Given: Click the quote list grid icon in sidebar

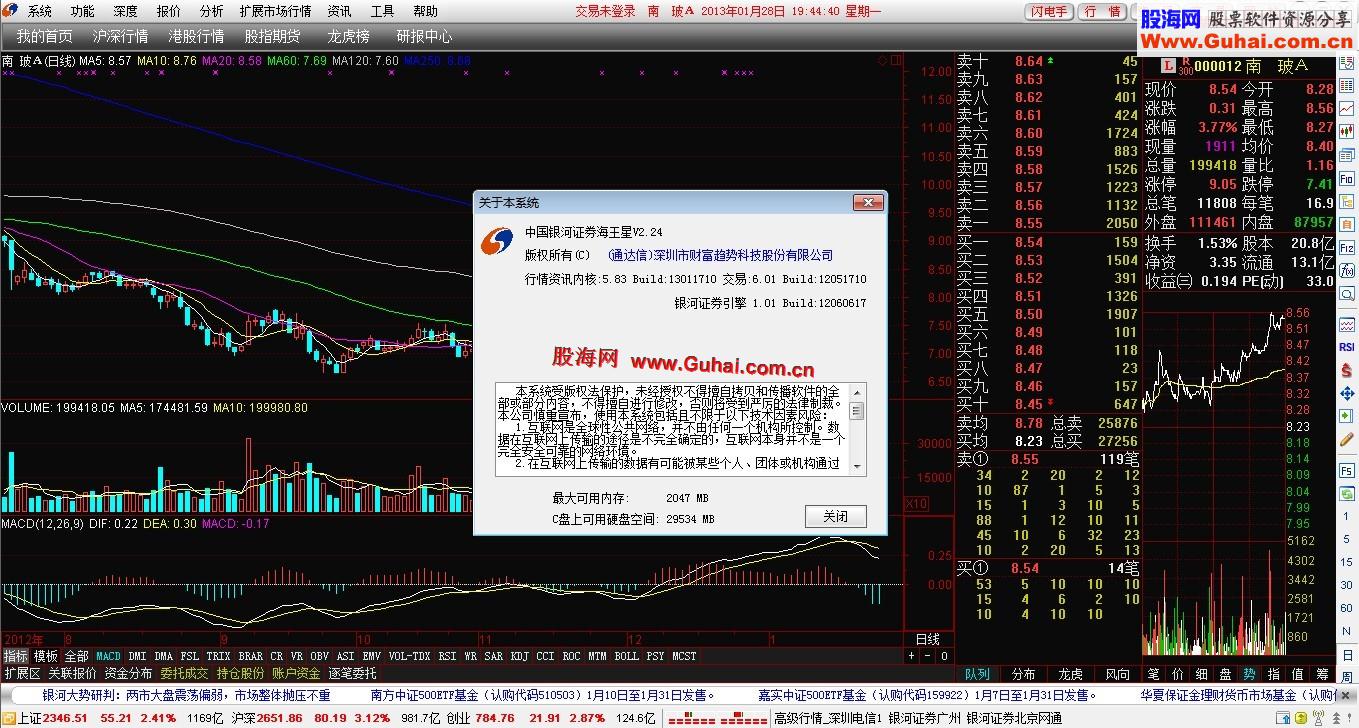Looking at the screenshot, I should click(x=1346, y=85).
